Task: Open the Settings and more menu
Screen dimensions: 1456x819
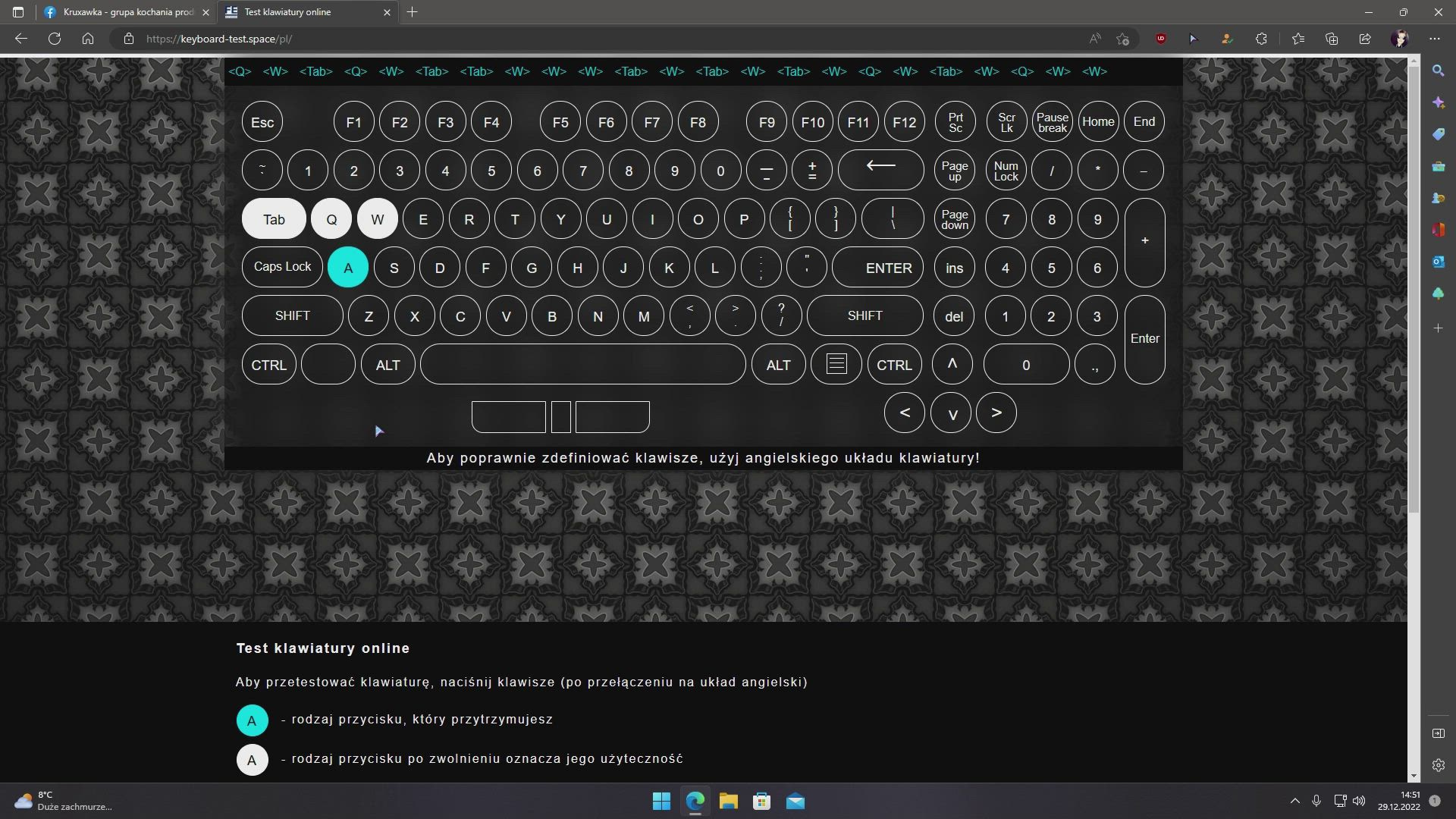Action: [x=1436, y=39]
